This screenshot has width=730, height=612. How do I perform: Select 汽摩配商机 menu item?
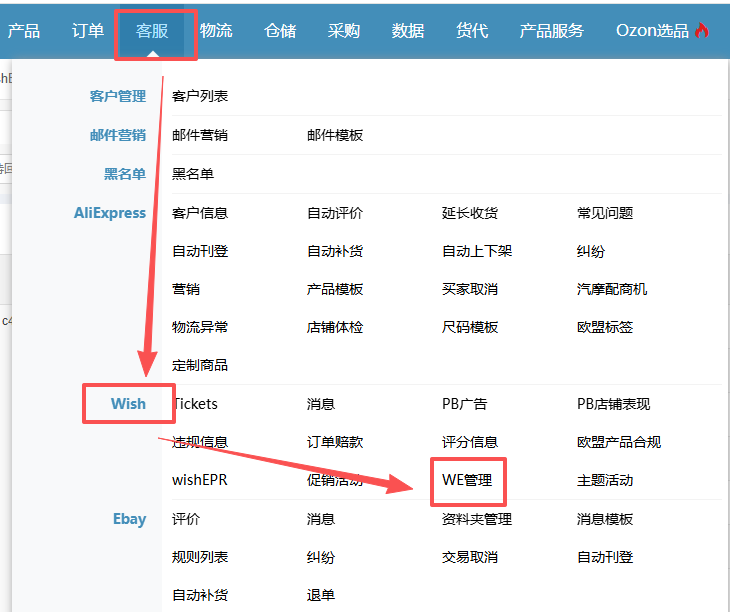(x=612, y=289)
